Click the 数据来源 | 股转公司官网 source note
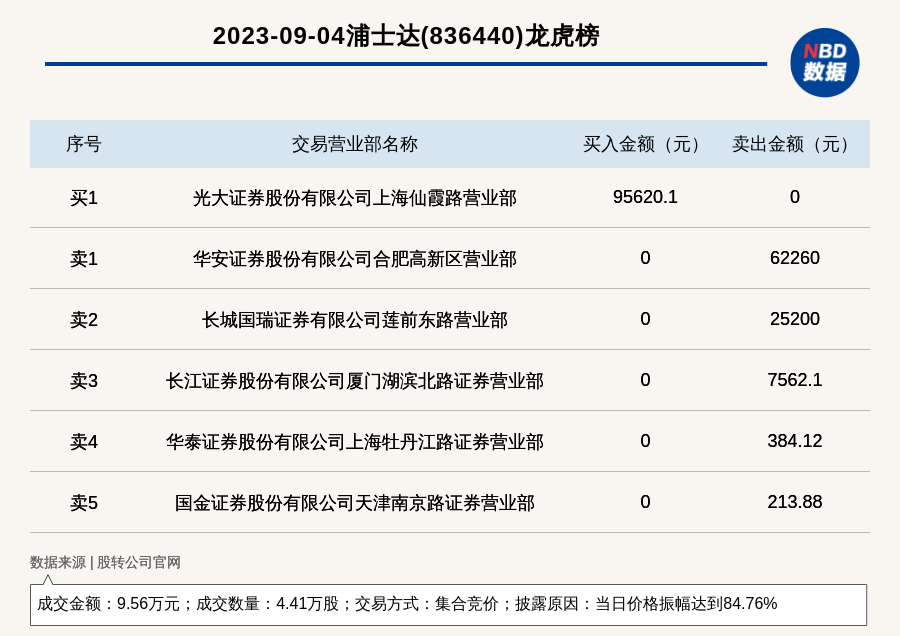 point(105,563)
